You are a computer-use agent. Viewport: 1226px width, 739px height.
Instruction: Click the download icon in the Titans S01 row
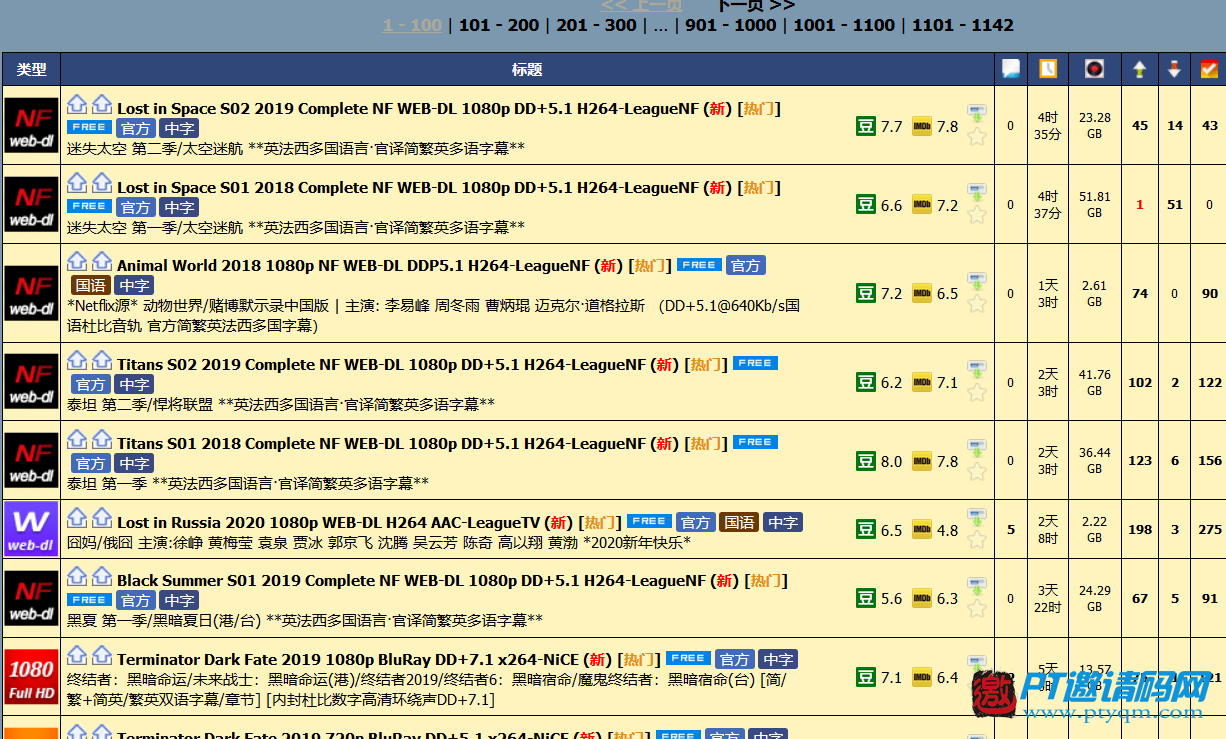pyautogui.click(x=976, y=449)
